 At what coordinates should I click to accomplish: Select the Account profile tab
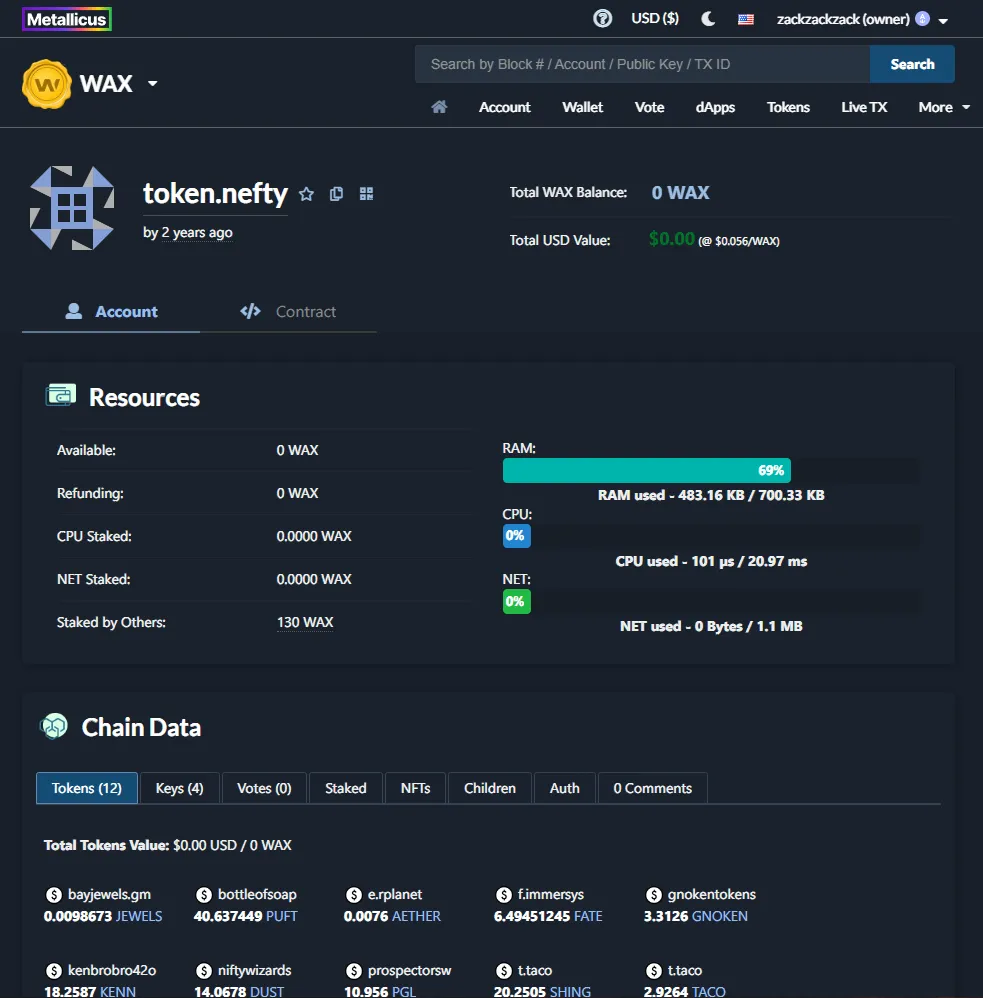[111, 311]
